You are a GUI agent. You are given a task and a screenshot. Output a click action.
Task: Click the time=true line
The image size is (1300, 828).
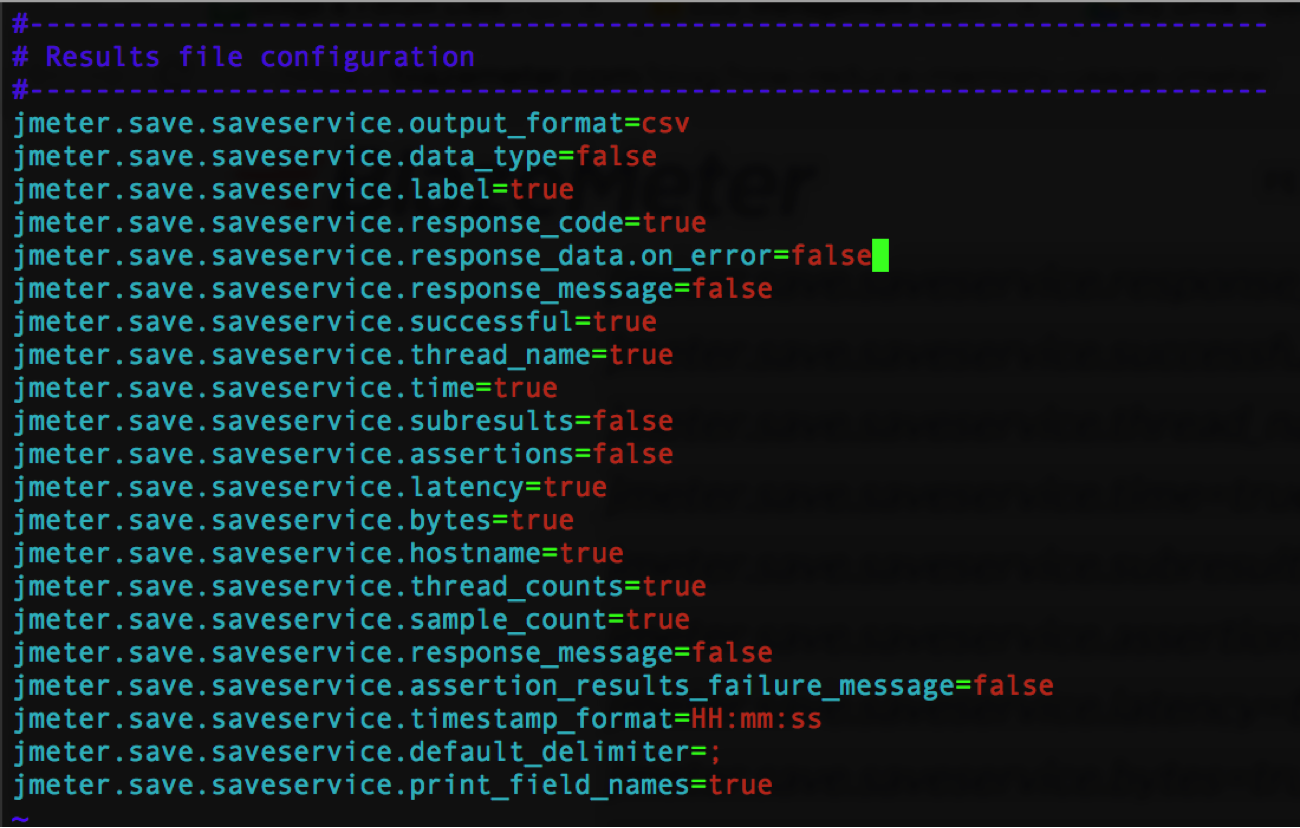click(285, 388)
